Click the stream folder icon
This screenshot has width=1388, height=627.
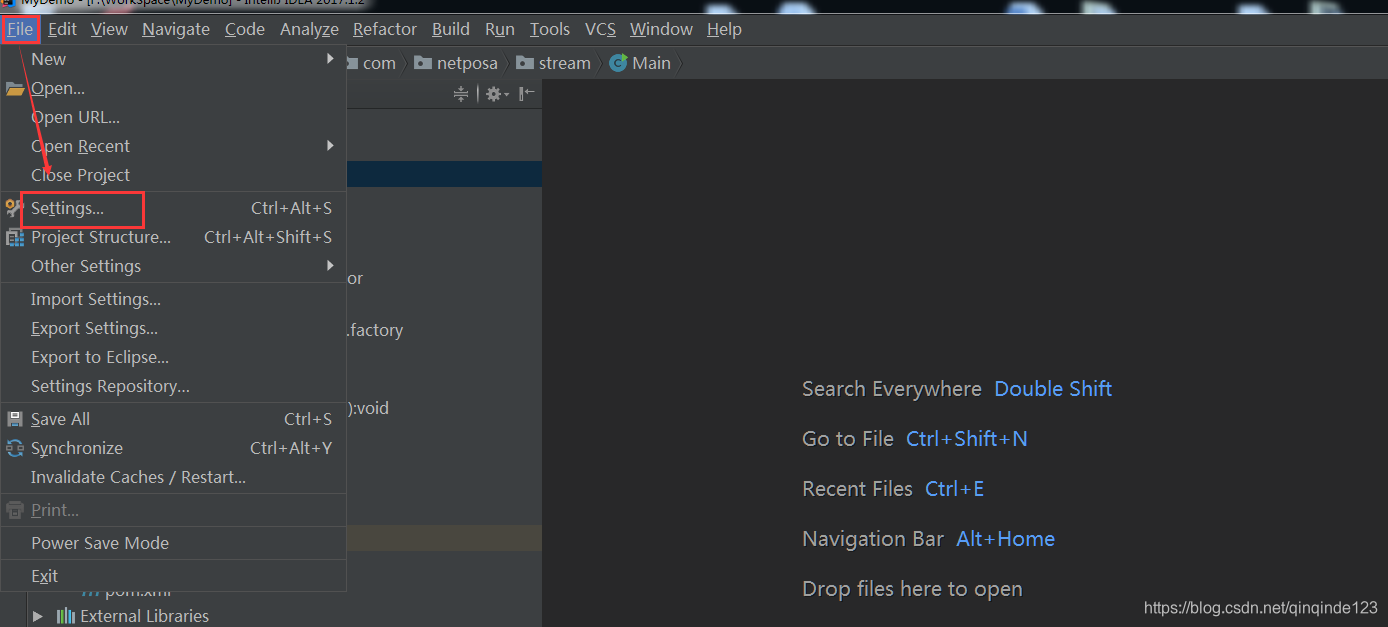[x=525, y=63]
